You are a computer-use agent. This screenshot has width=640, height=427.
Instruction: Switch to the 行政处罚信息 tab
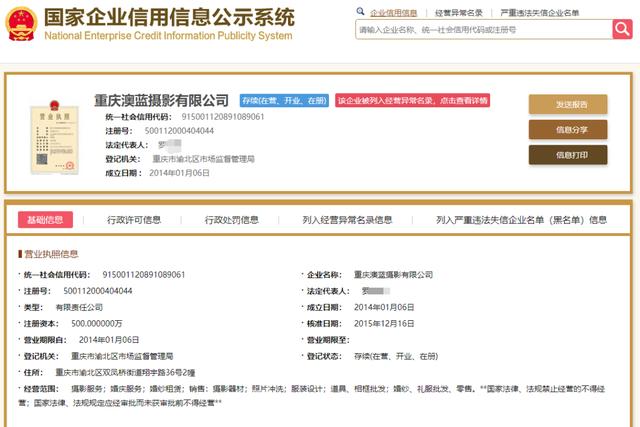tap(231, 220)
